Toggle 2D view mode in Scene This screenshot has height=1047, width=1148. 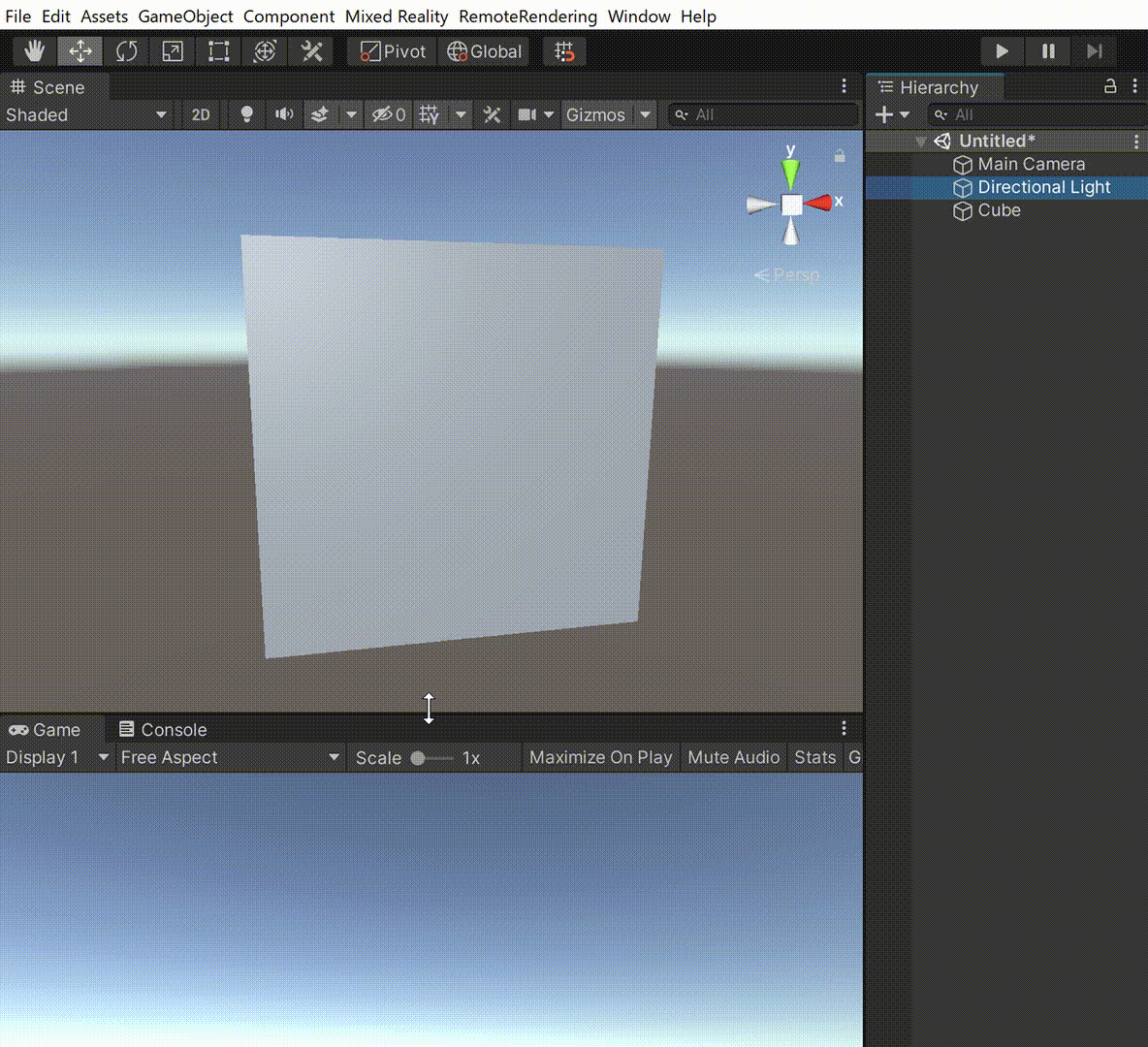click(201, 114)
